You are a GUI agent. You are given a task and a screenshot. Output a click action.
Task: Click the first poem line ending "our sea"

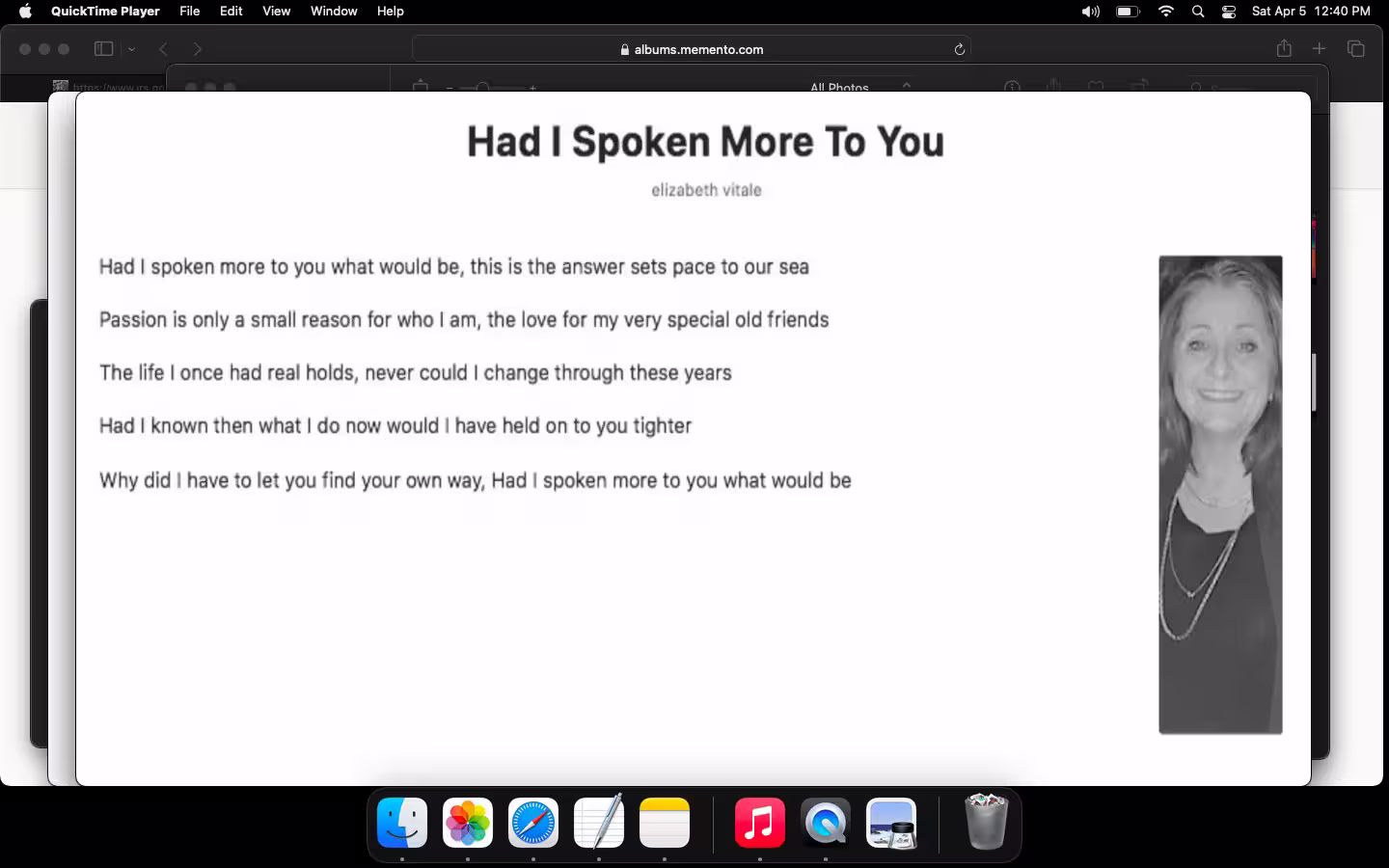pos(454,267)
